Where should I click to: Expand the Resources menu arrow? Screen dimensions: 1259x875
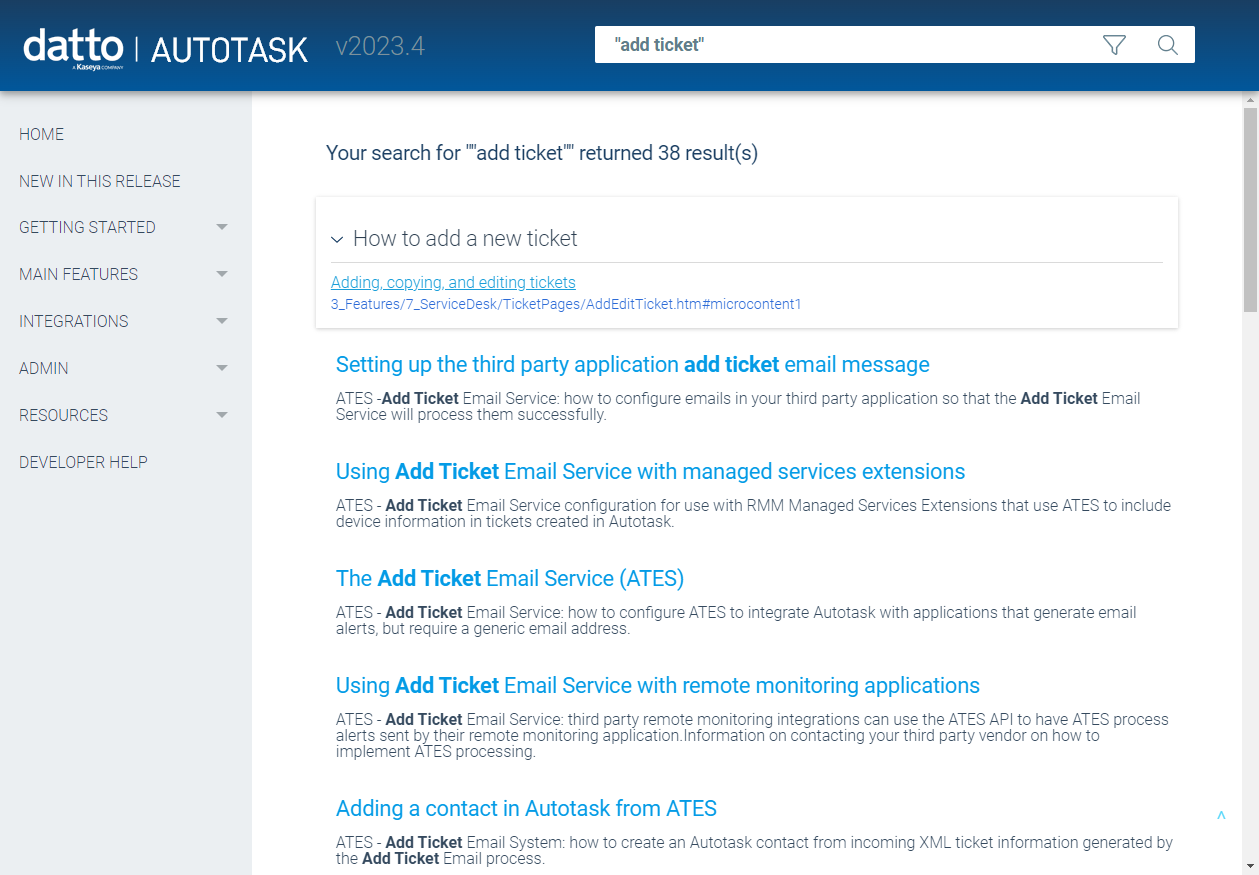(222, 415)
